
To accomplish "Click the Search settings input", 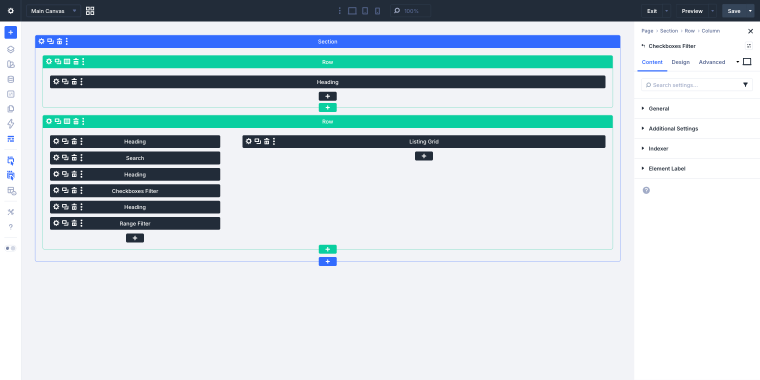I will (692, 85).
